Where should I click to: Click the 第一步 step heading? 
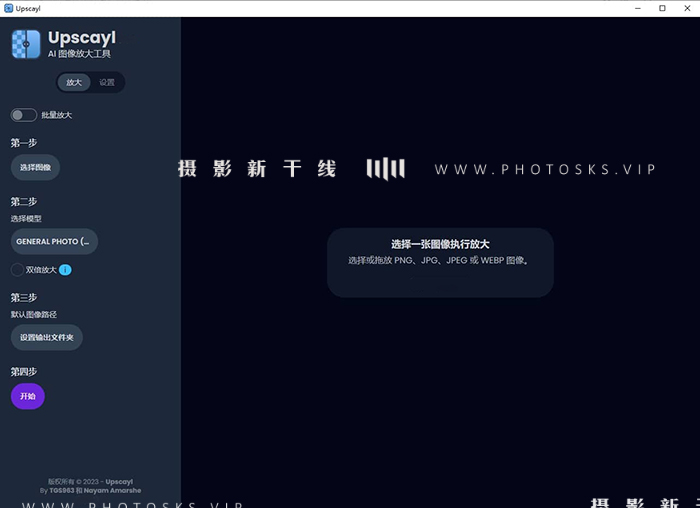[24, 143]
